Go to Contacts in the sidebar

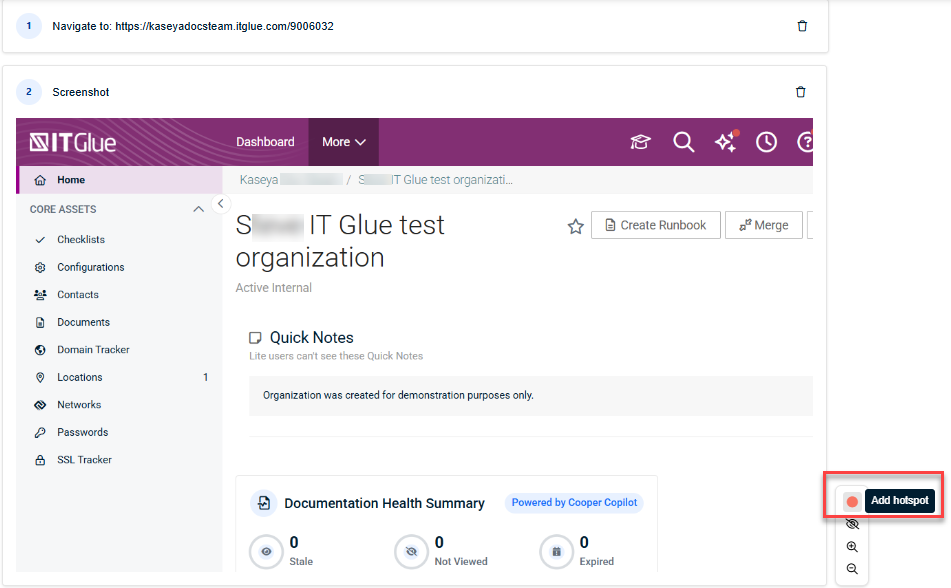pos(78,295)
